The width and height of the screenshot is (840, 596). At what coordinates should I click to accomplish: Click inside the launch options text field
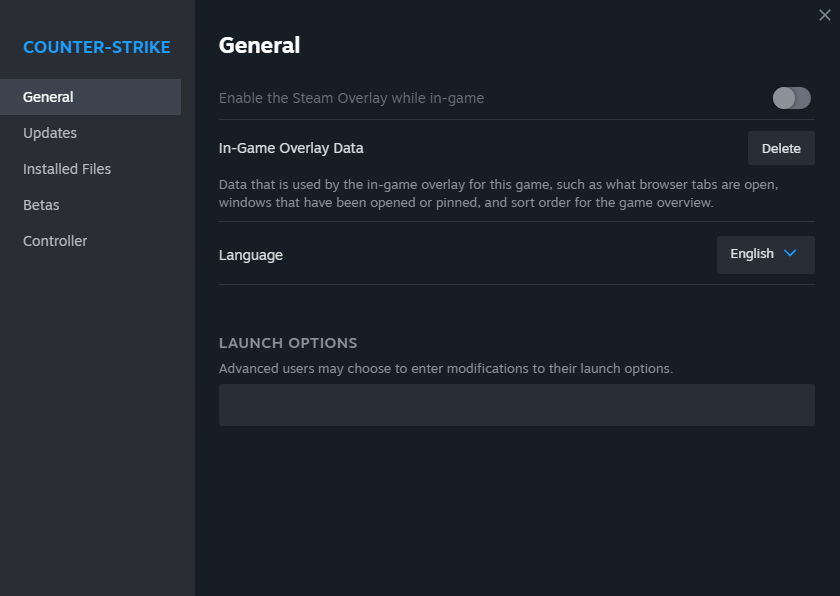point(516,405)
